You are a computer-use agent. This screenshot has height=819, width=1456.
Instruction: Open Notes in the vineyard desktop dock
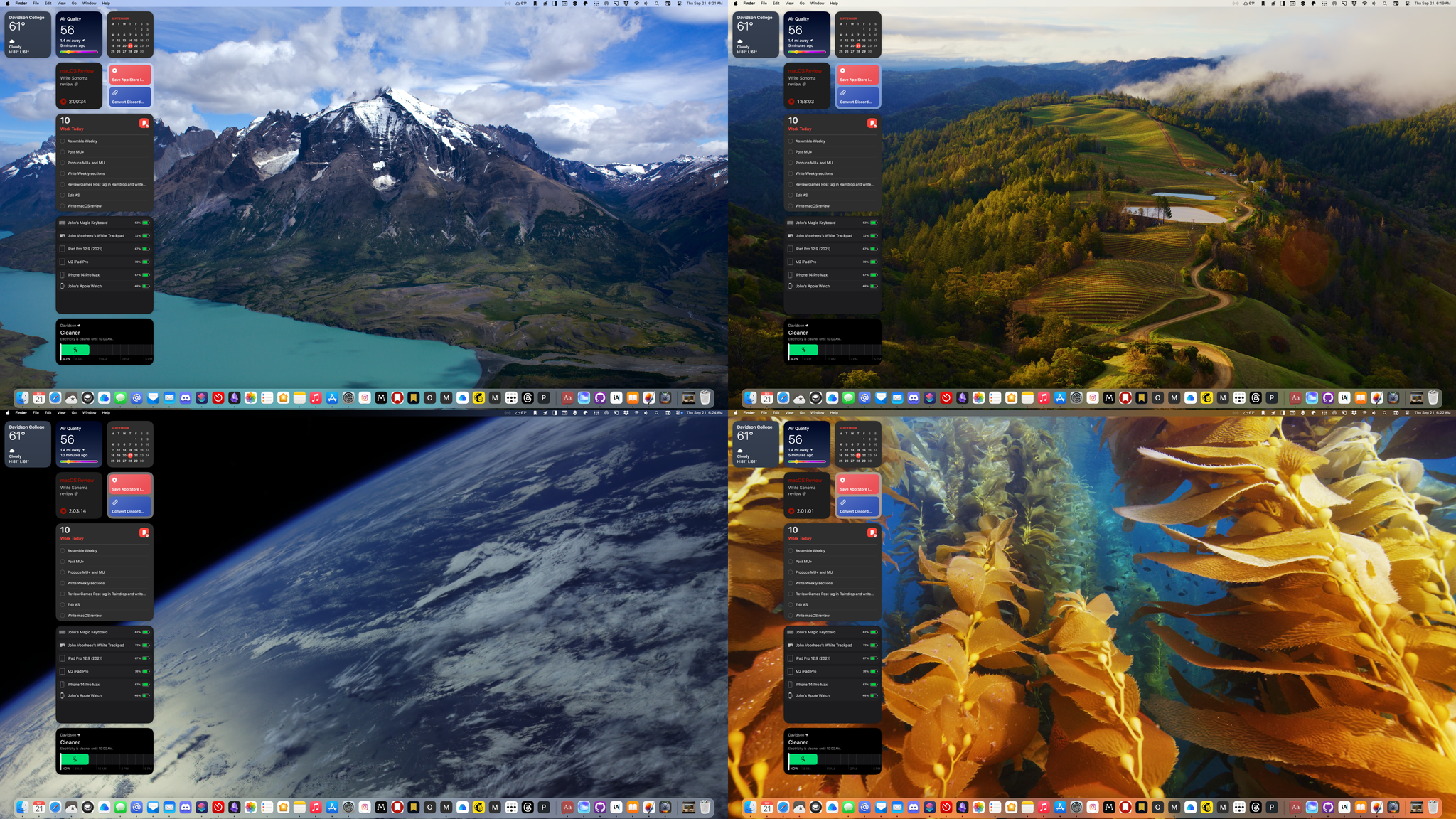click(1027, 398)
